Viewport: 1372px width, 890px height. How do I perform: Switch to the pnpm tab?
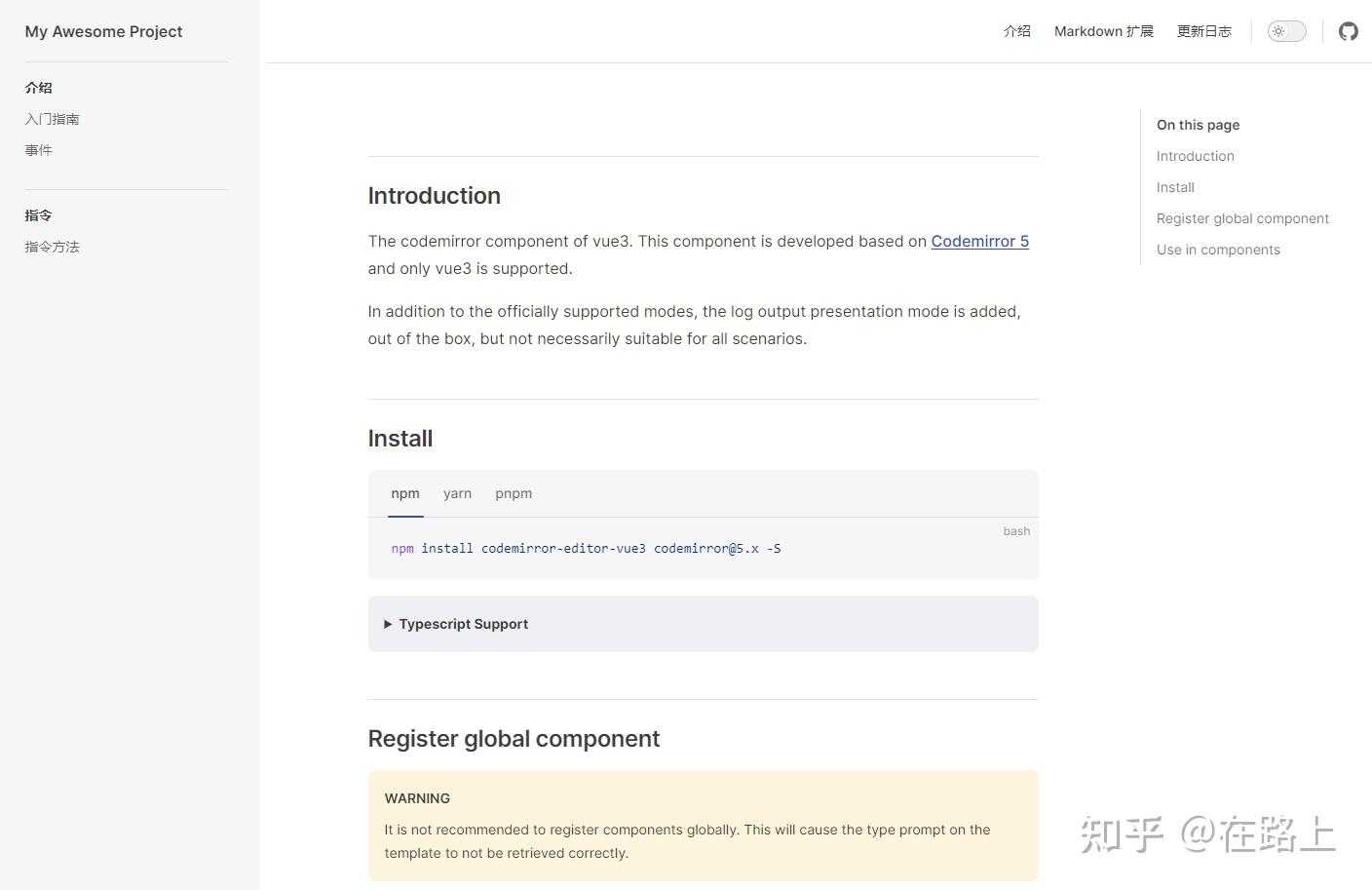tap(514, 493)
